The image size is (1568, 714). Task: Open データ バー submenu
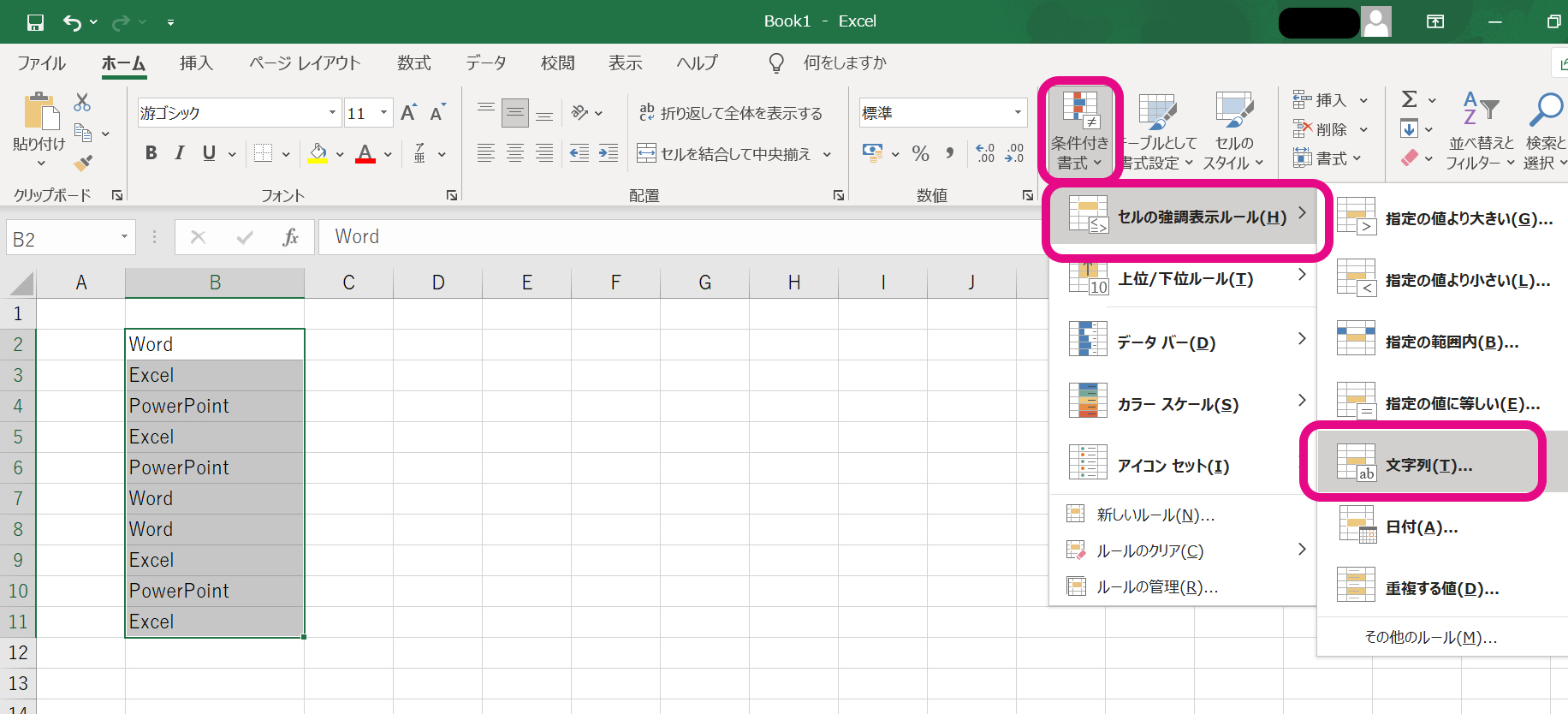[x=1183, y=342]
